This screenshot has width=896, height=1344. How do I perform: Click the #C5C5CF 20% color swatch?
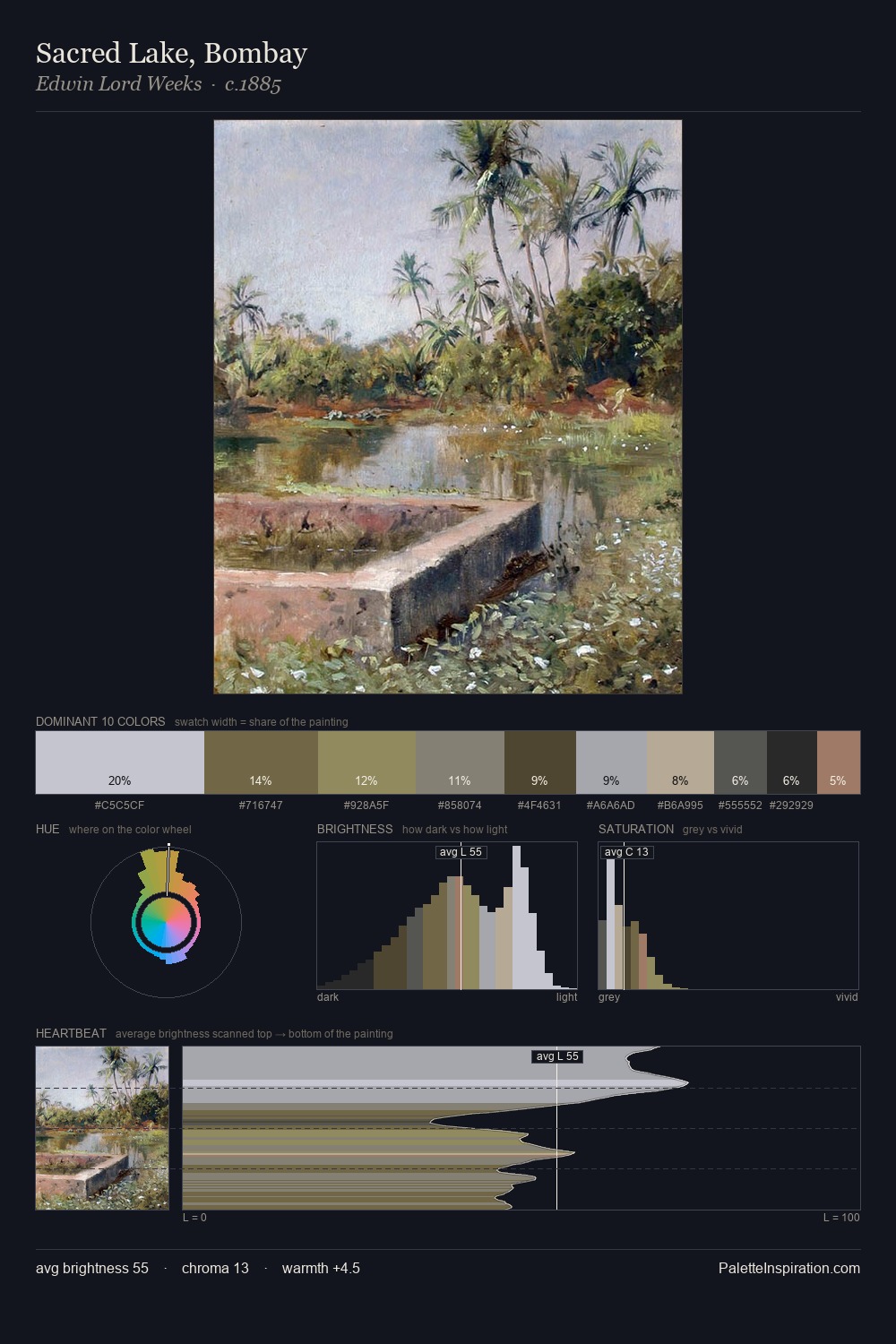[120, 762]
